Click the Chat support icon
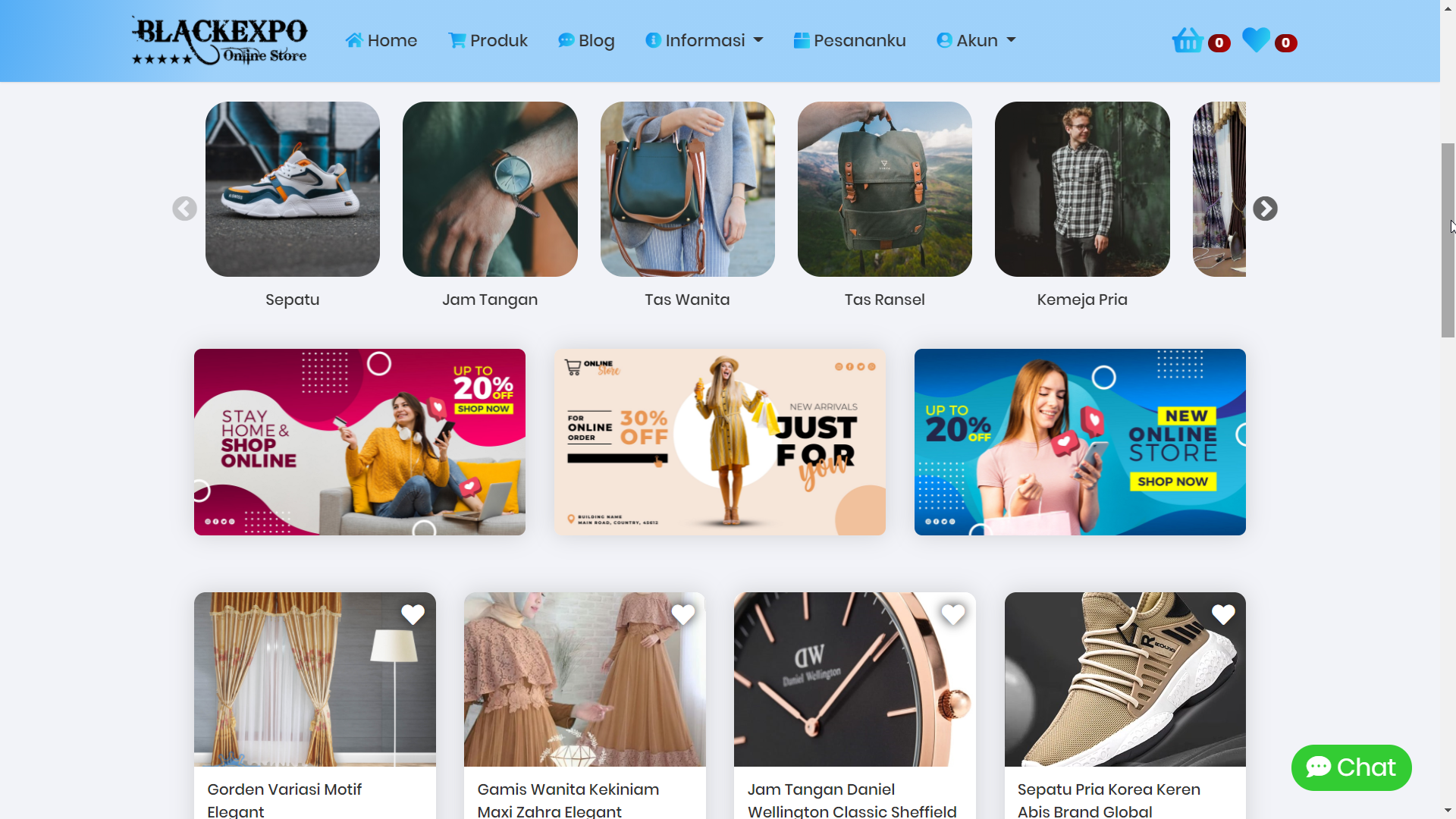This screenshot has width=1456, height=819. click(x=1351, y=768)
